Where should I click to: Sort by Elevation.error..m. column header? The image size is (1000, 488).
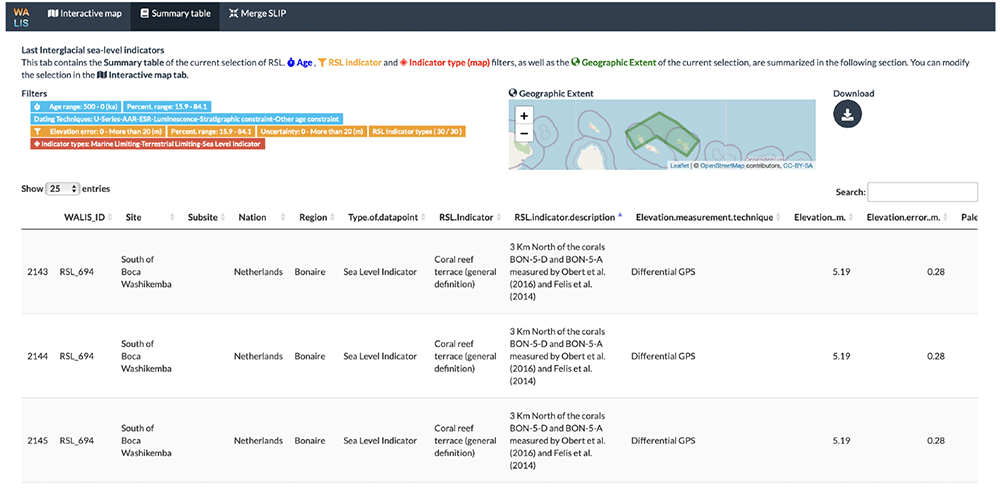click(x=909, y=218)
